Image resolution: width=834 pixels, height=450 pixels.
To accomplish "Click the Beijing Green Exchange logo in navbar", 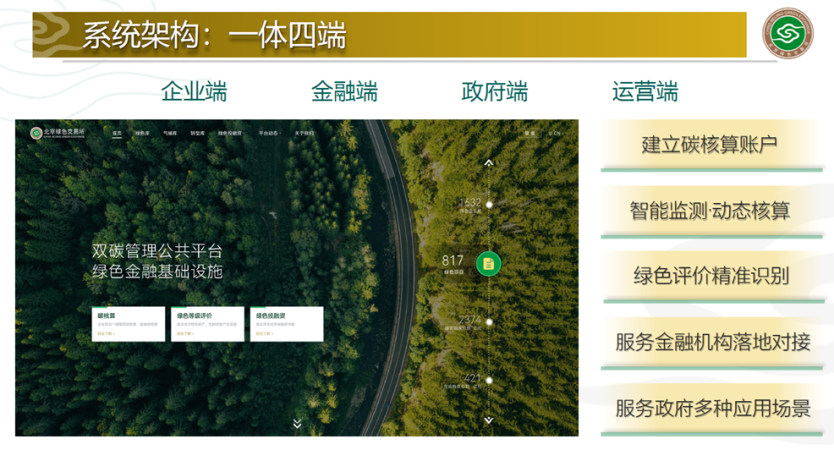I will (x=57, y=132).
